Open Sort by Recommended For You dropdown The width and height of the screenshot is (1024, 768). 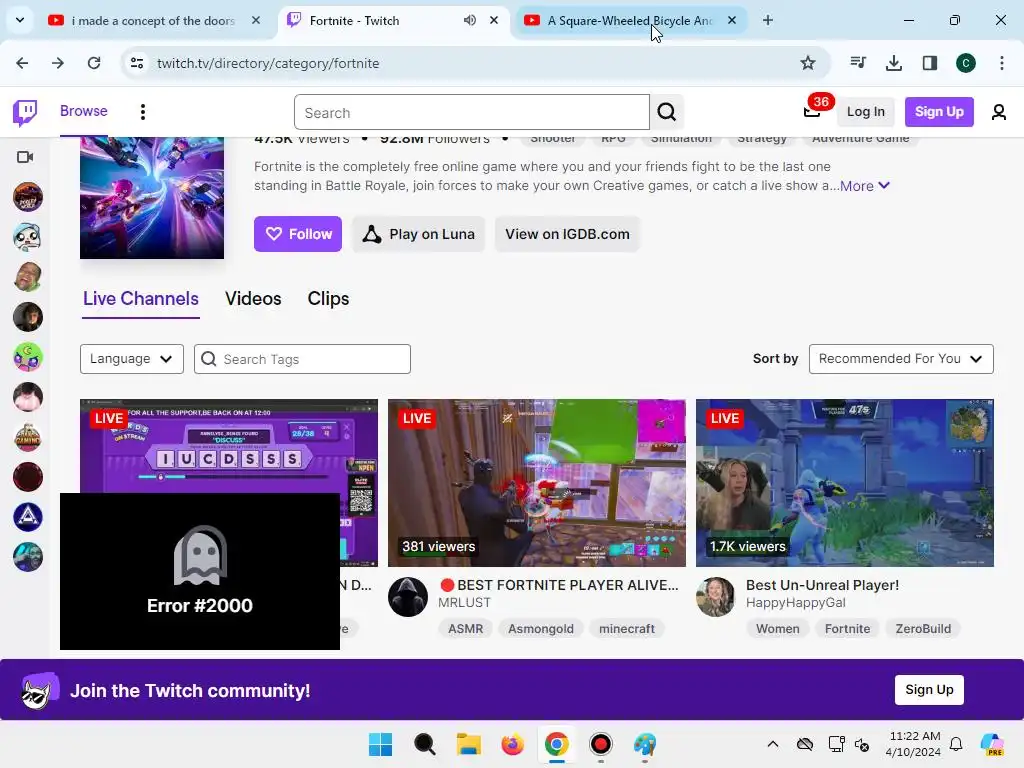901,359
